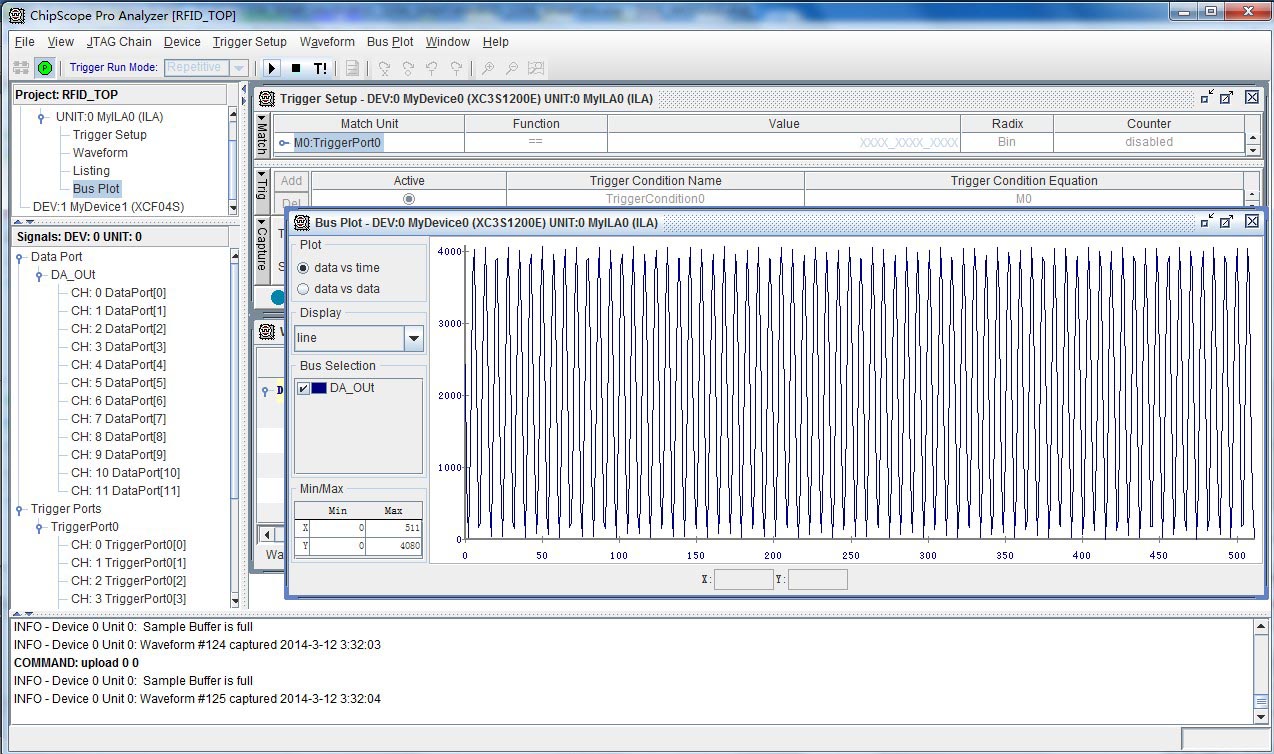This screenshot has width=1274, height=754.
Task: Click the T! trigger immediate icon
Action: coord(320,68)
